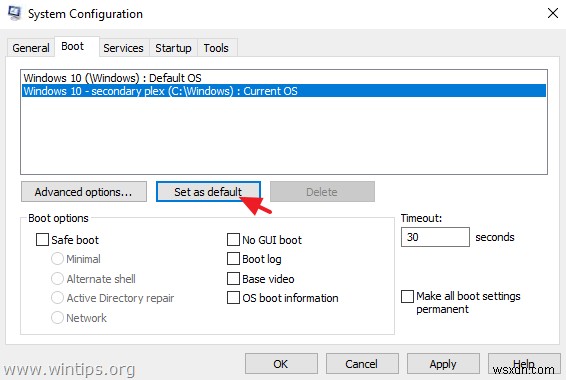This screenshot has width=566, height=380.
Task: Click the Timeout seconds input field
Action: [435, 237]
